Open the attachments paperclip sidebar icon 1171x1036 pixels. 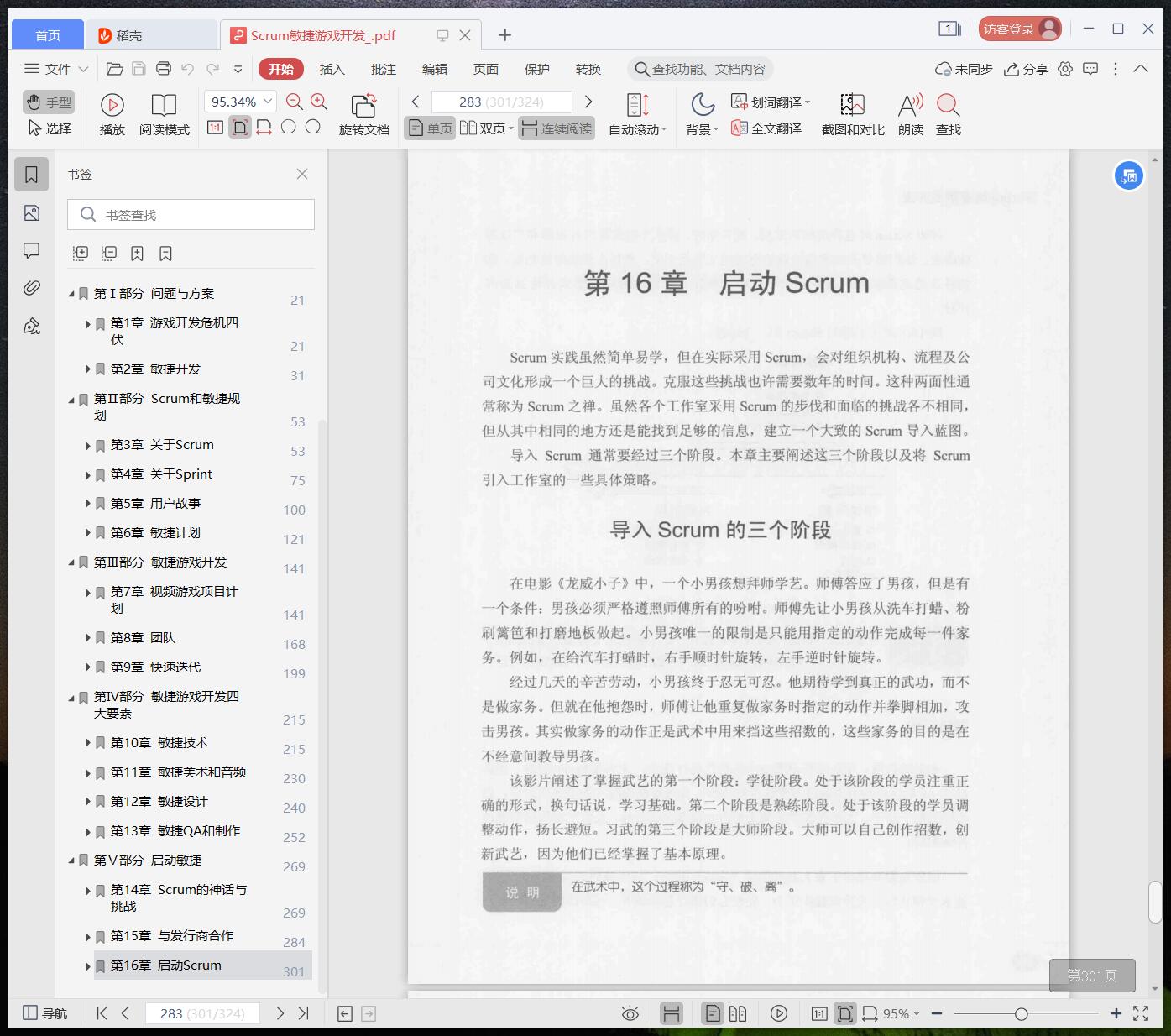(x=32, y=288)
